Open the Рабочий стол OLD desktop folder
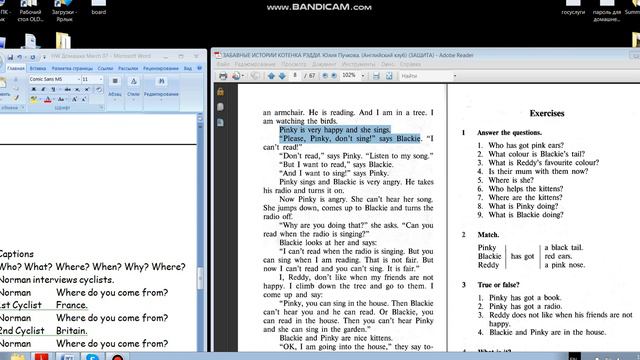Screen dimensions: 640x360 pyautogui.click(x=30, y=11)
